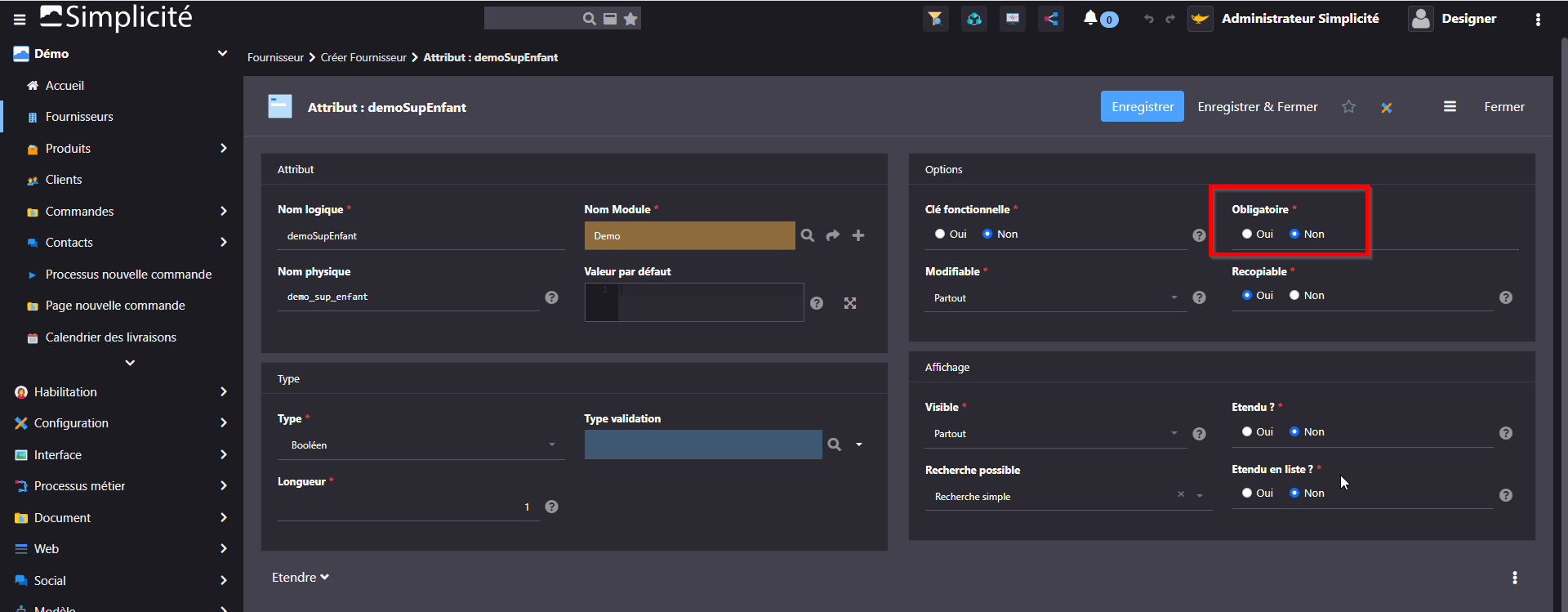Image resolution: width=1568 pixels, height=612 pixels.
Task: Click the share graph icon in header
Action: click(1051, 18)
